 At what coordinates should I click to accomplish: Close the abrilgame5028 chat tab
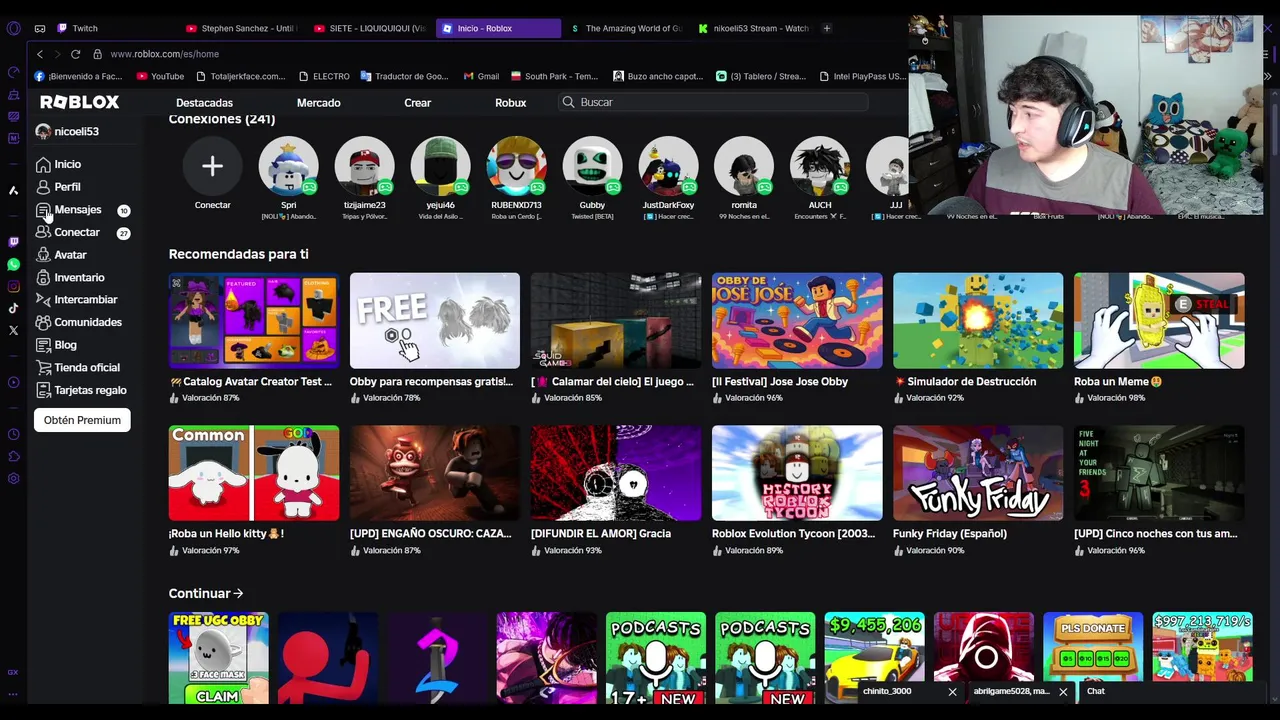(1063, 691)
